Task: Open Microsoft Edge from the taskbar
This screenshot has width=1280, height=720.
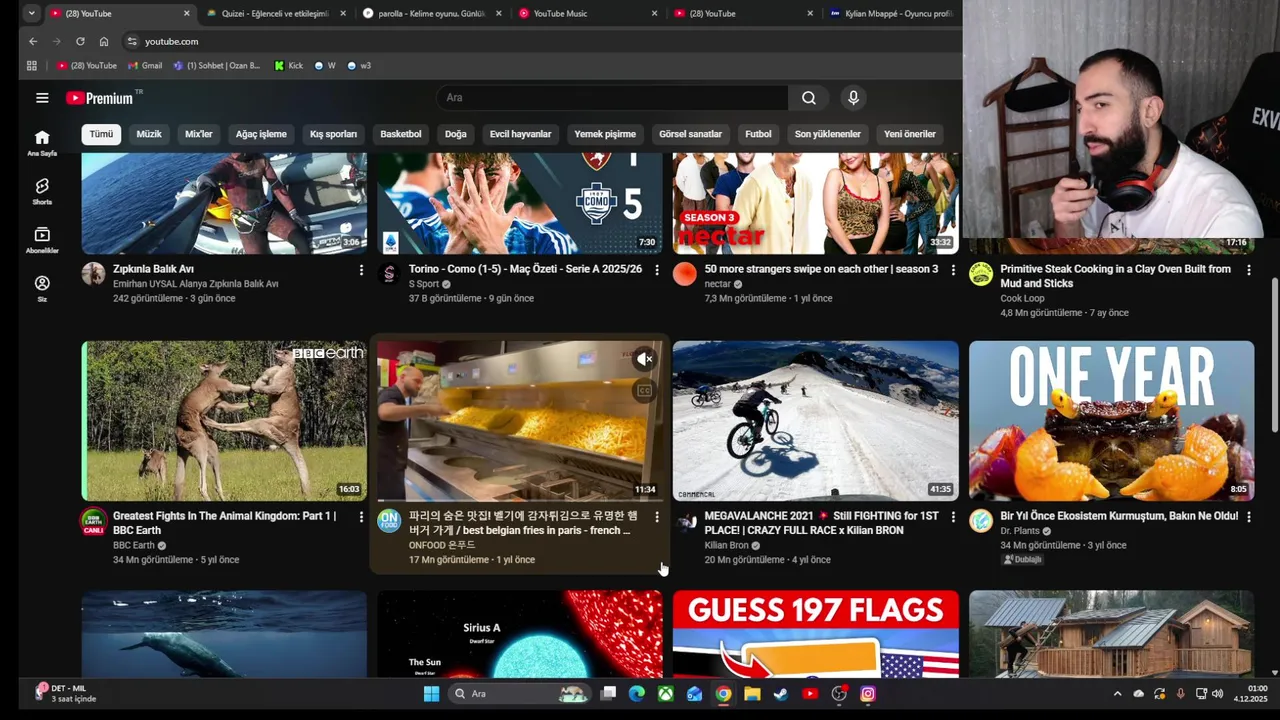Action: (x=636, y=694)
